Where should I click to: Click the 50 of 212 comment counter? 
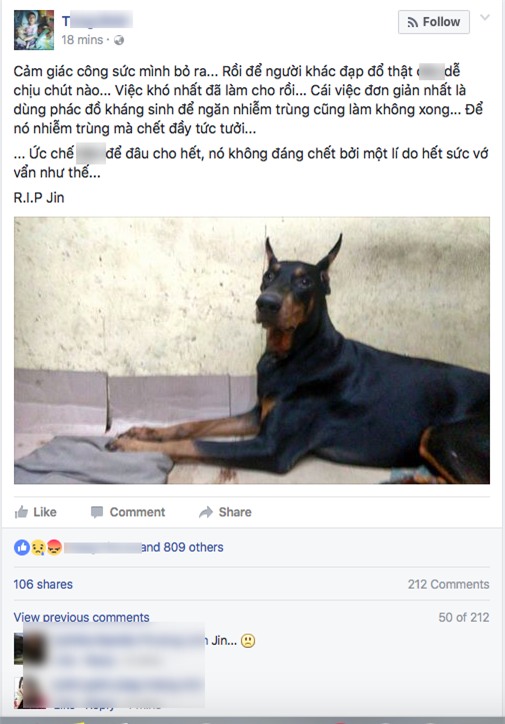coord(463,617)
